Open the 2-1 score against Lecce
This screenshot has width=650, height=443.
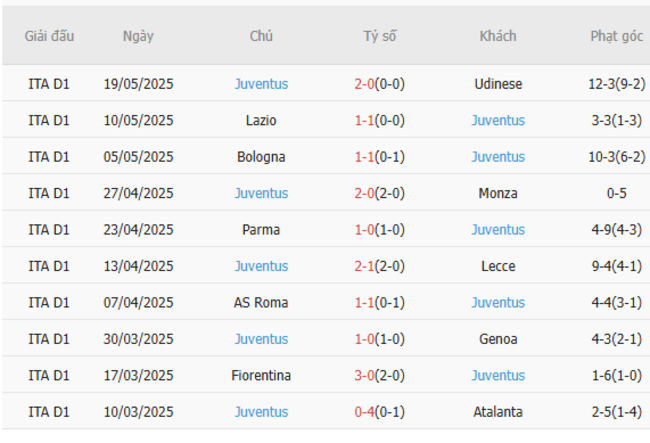[365, 266]
